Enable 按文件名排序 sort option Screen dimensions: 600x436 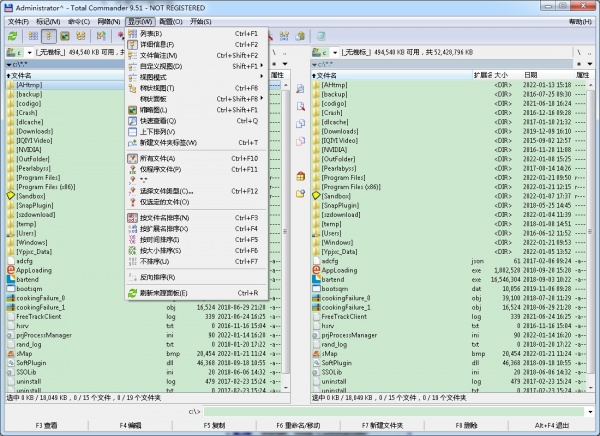164,218
